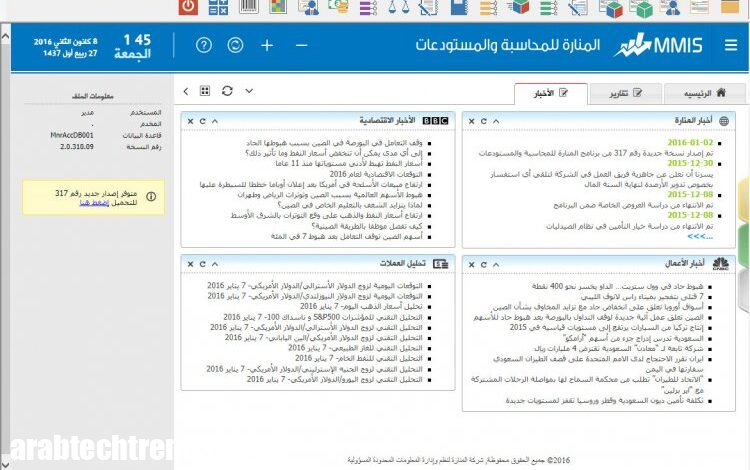Click the اضغط هنا download link
The height and width of the screenshot is (470, 750).
coord(94,203)
